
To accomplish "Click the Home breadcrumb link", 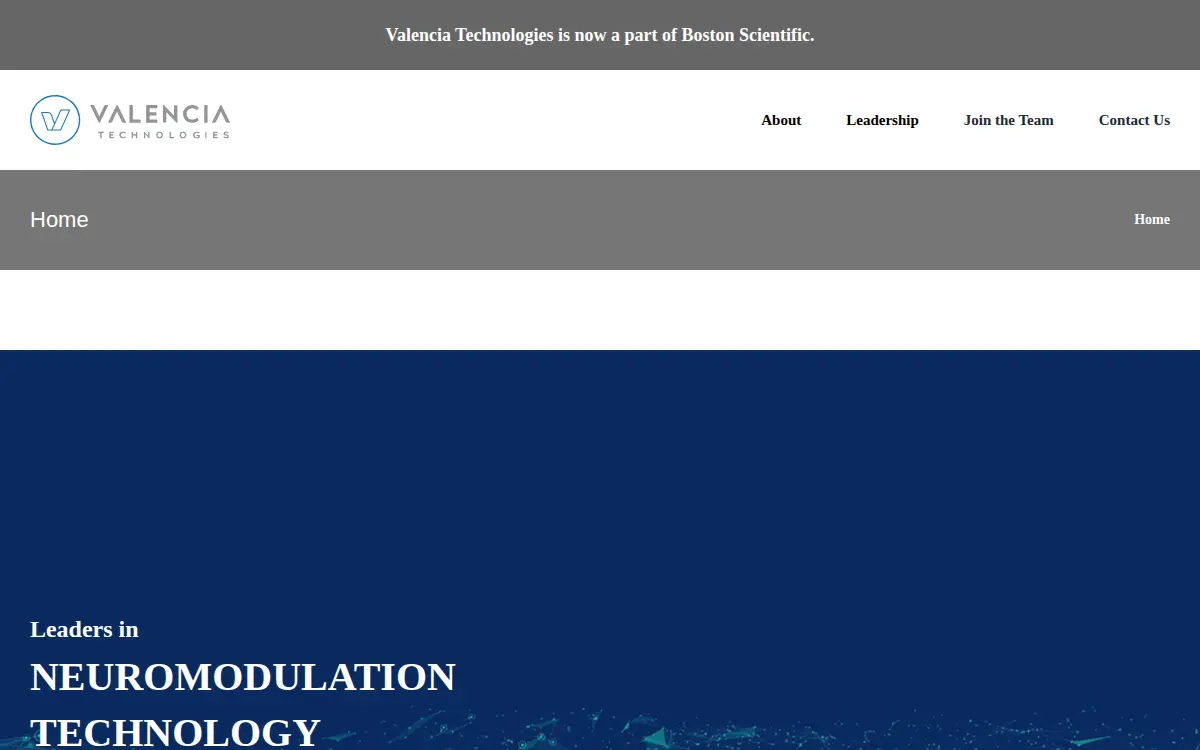I will click(1151, 219).
